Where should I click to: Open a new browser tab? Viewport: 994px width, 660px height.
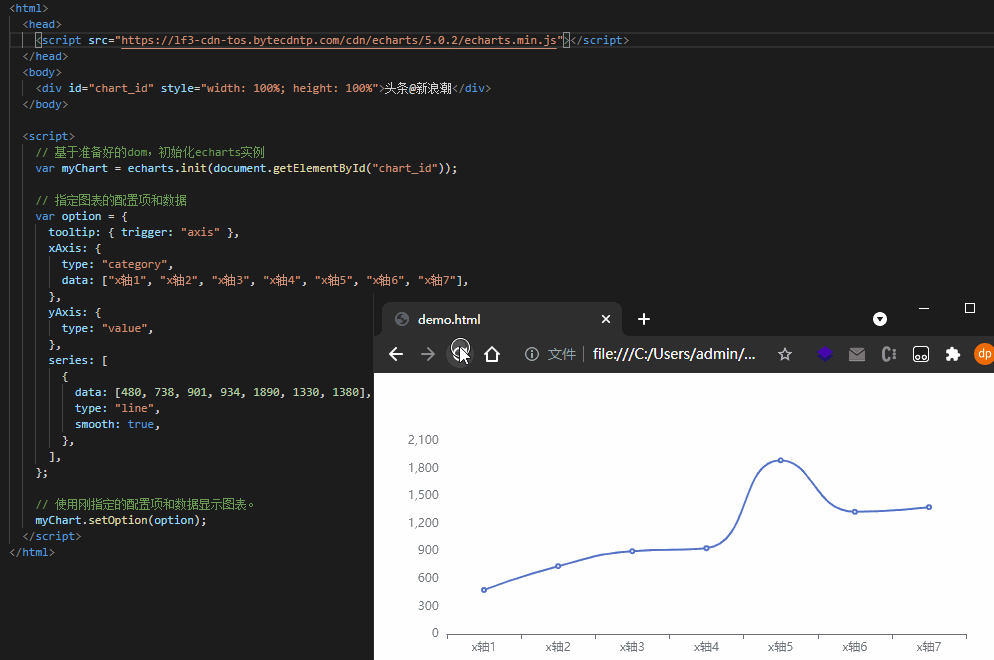(x=644, y=319)
